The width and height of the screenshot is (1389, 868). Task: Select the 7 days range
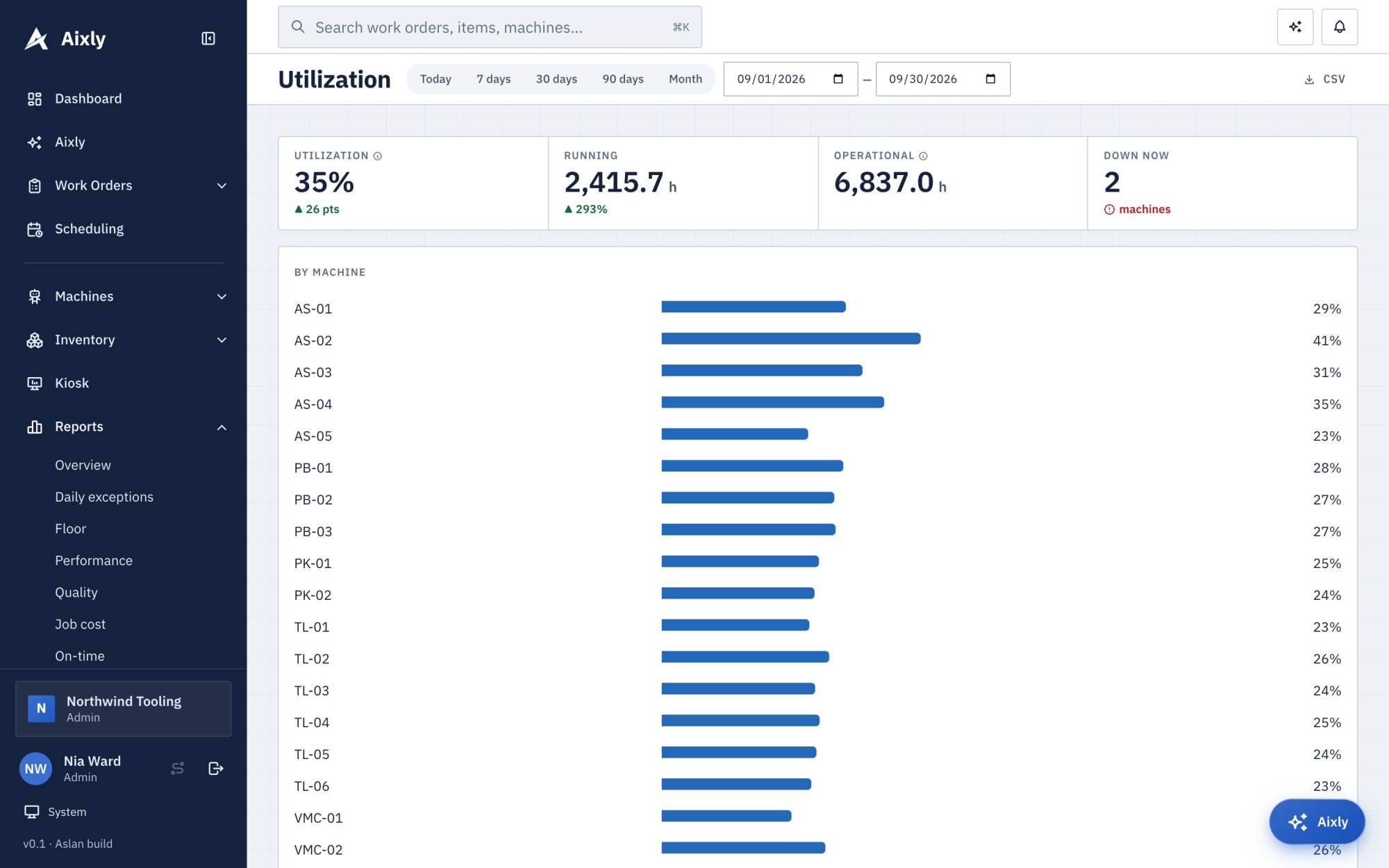[494, 79]
